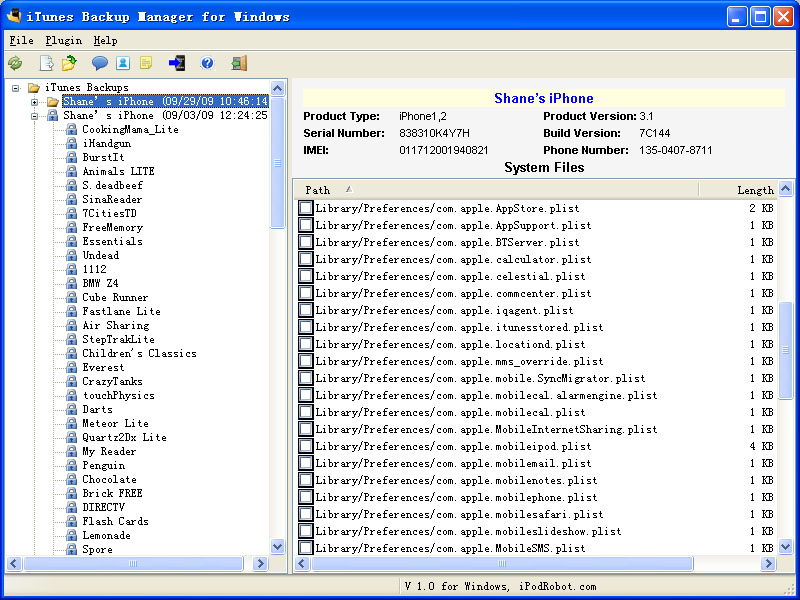Expand the 09/29/09 Shane's iPhone backup
800x600 pixels.
click(34, 102)
